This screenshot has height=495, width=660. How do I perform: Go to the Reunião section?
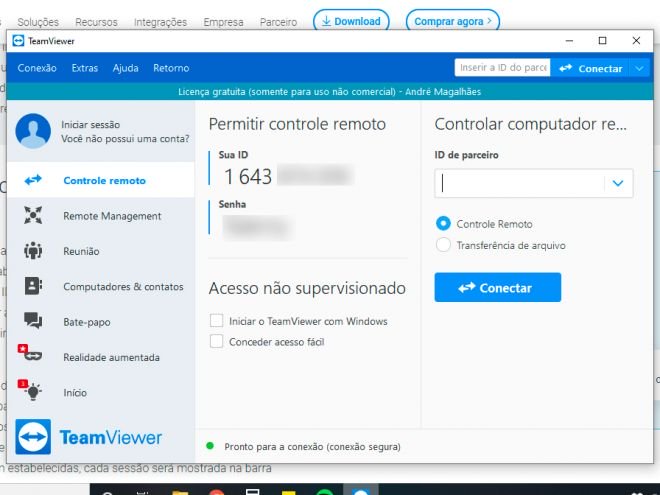(101, 251)
